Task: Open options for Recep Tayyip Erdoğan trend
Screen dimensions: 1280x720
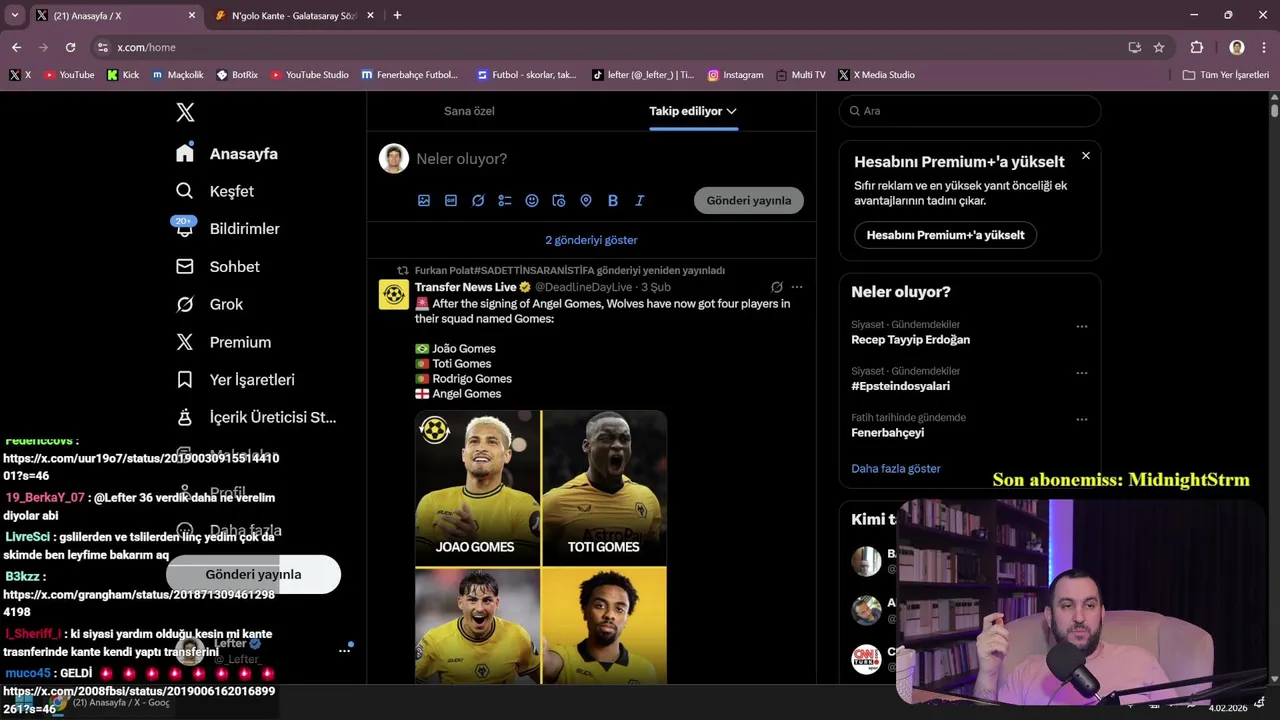Action: click(1082, 327)
